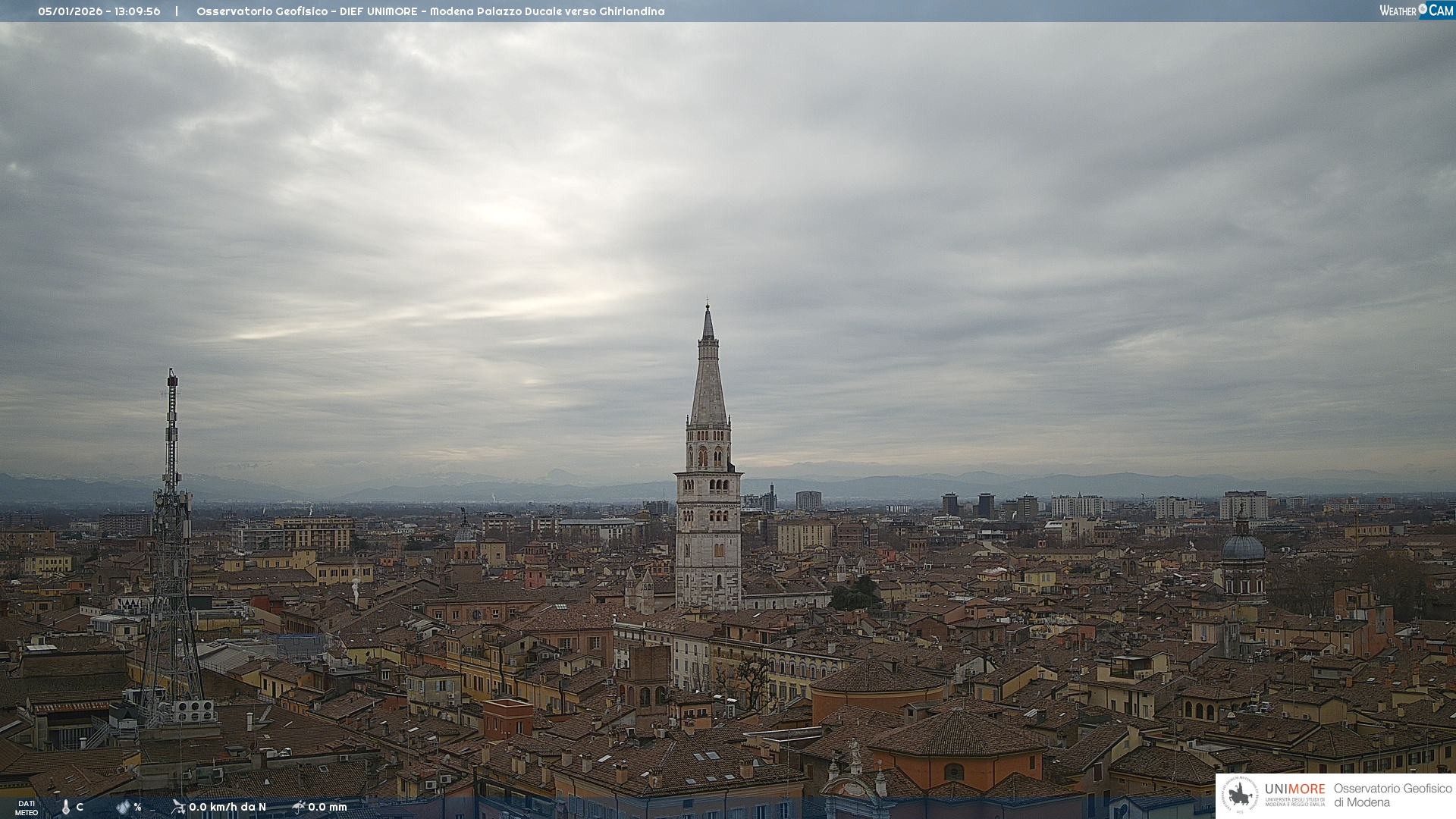Click the temperature C unit label

(80, 807)
